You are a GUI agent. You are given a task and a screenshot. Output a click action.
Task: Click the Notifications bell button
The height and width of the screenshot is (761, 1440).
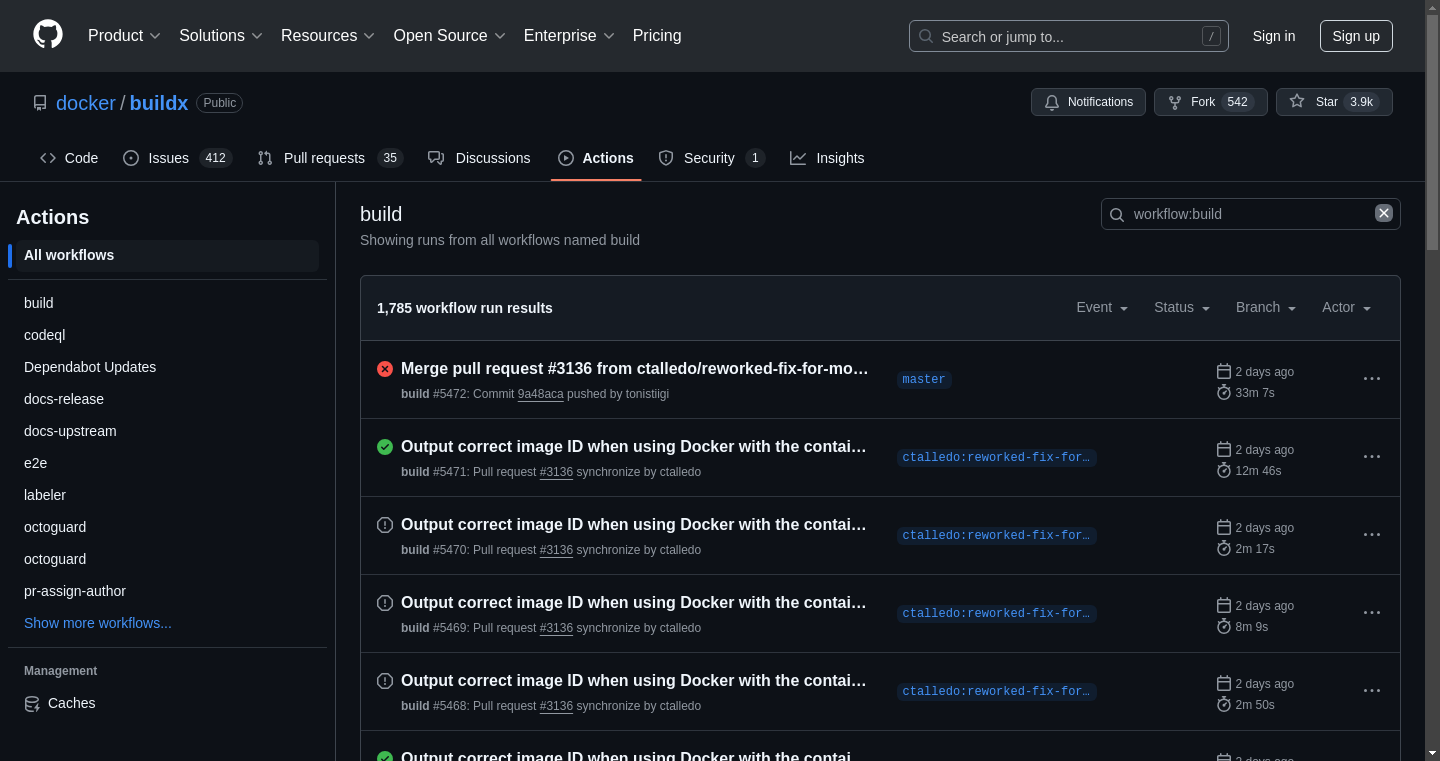(1088, 102)
